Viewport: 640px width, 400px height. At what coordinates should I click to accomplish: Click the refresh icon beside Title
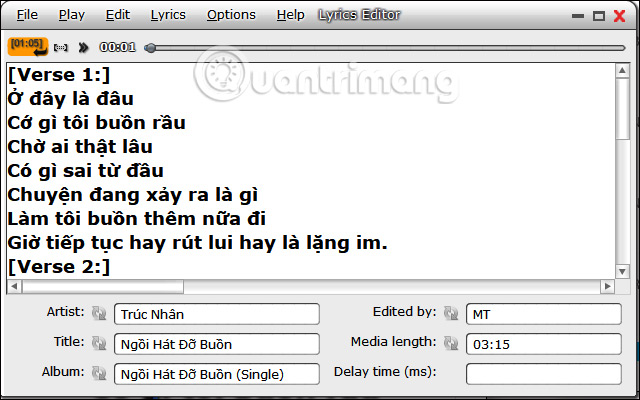99,343
